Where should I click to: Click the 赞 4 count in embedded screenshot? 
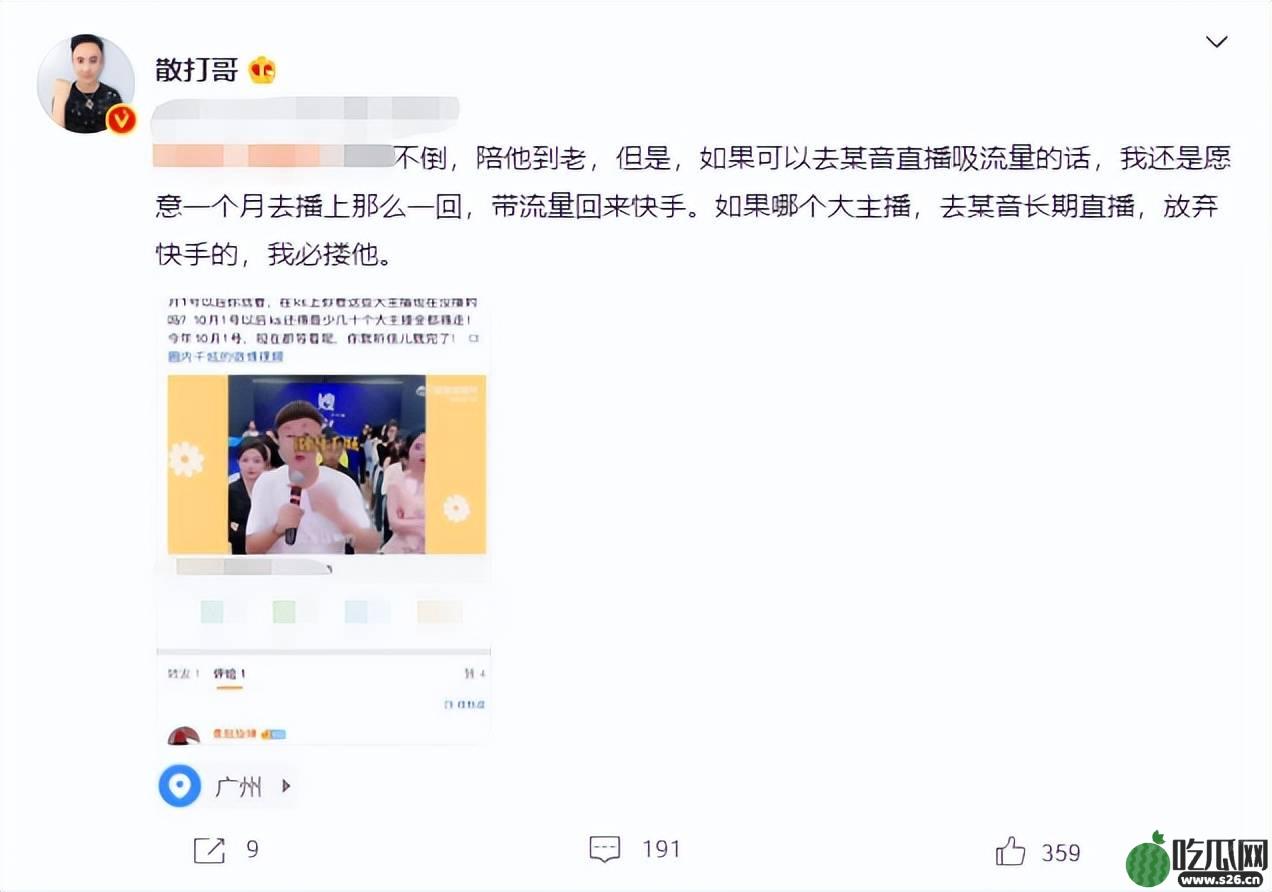pos(476,674)
